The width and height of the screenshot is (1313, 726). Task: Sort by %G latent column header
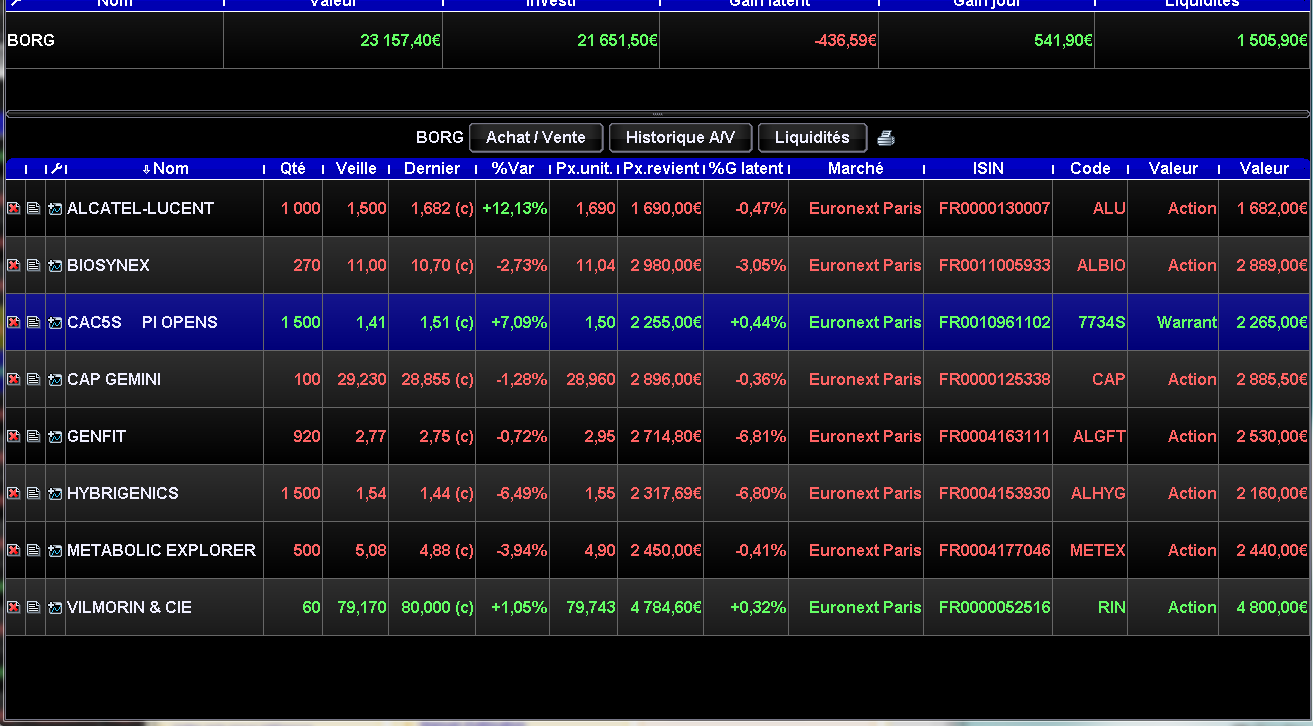[746, 168]
